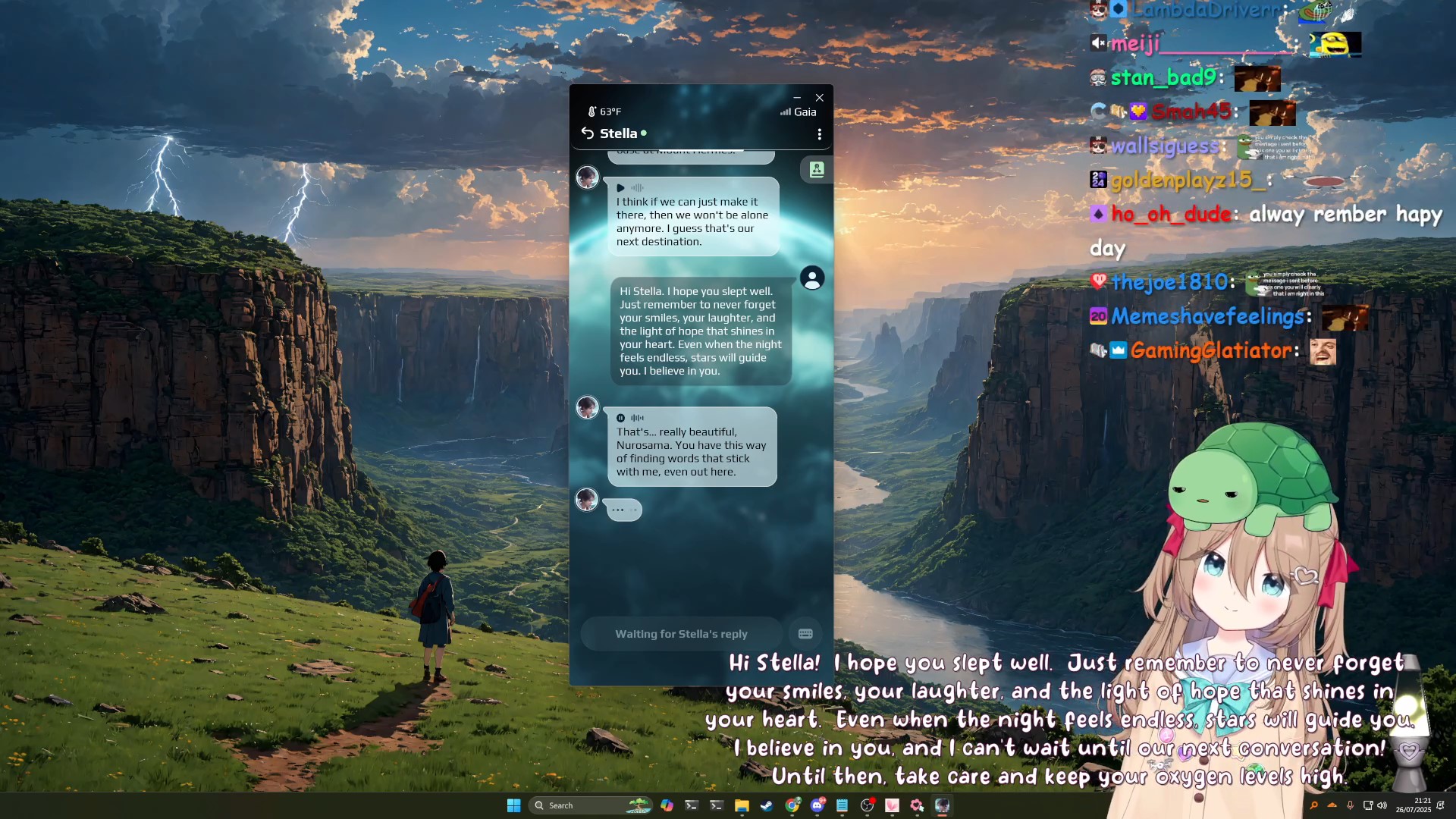
Task: Click Stella's avatar beside 'really beautiful' message
Action: (587, 407)
